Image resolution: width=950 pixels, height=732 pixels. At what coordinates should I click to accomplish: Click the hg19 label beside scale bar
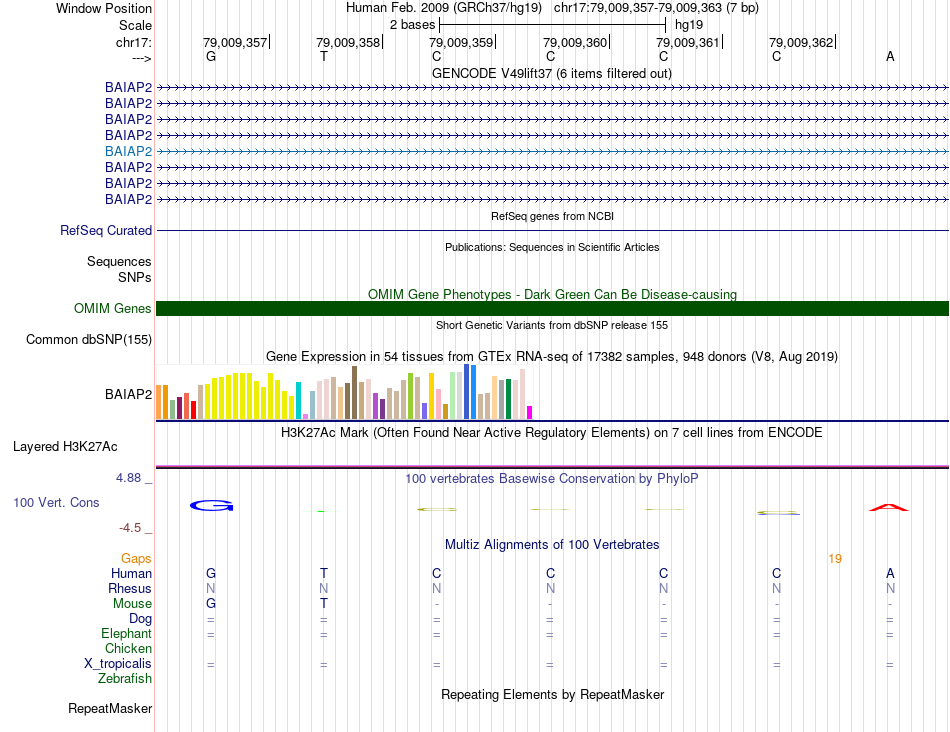[689, 25]
